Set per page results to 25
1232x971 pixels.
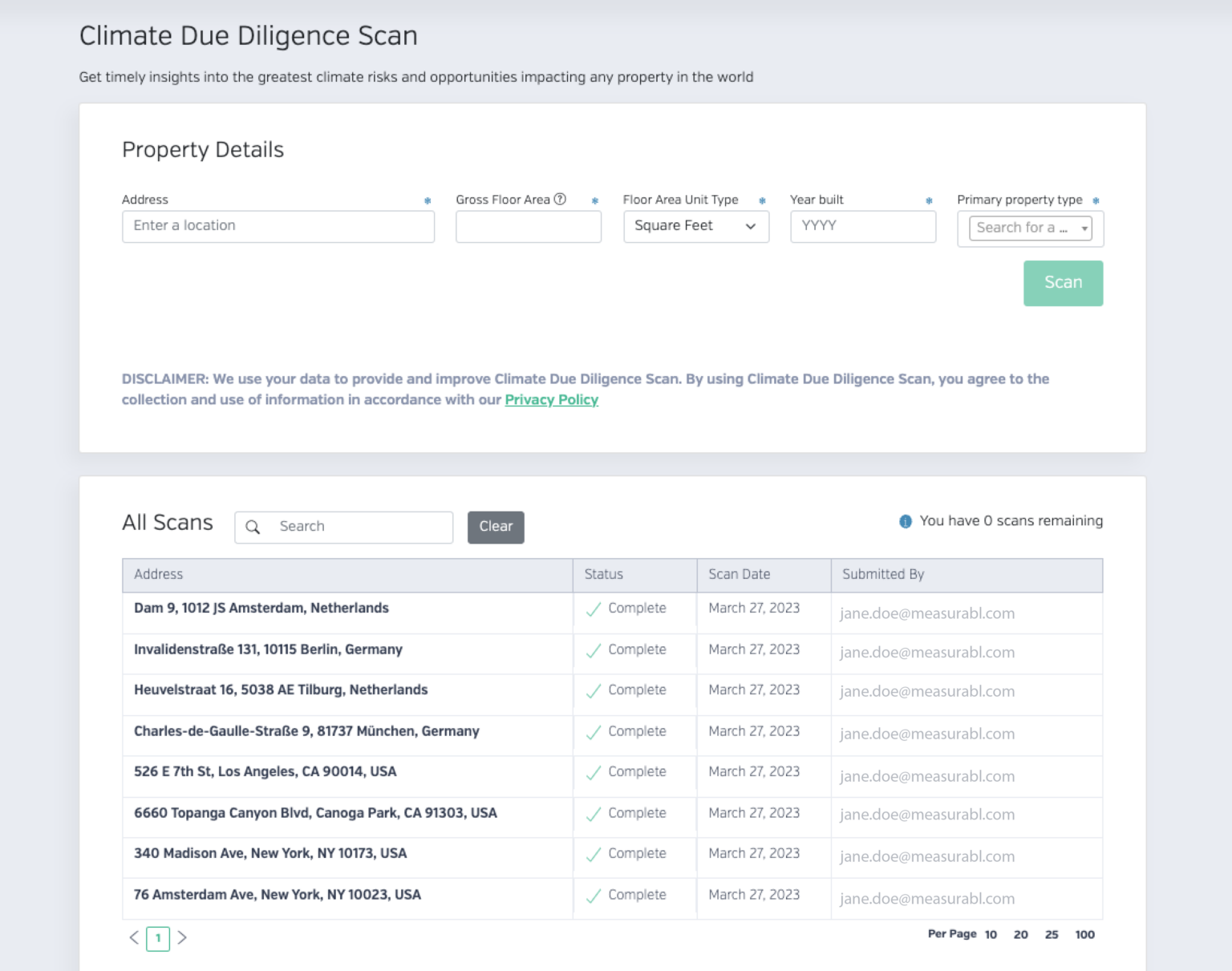(x=1051, y=935)
